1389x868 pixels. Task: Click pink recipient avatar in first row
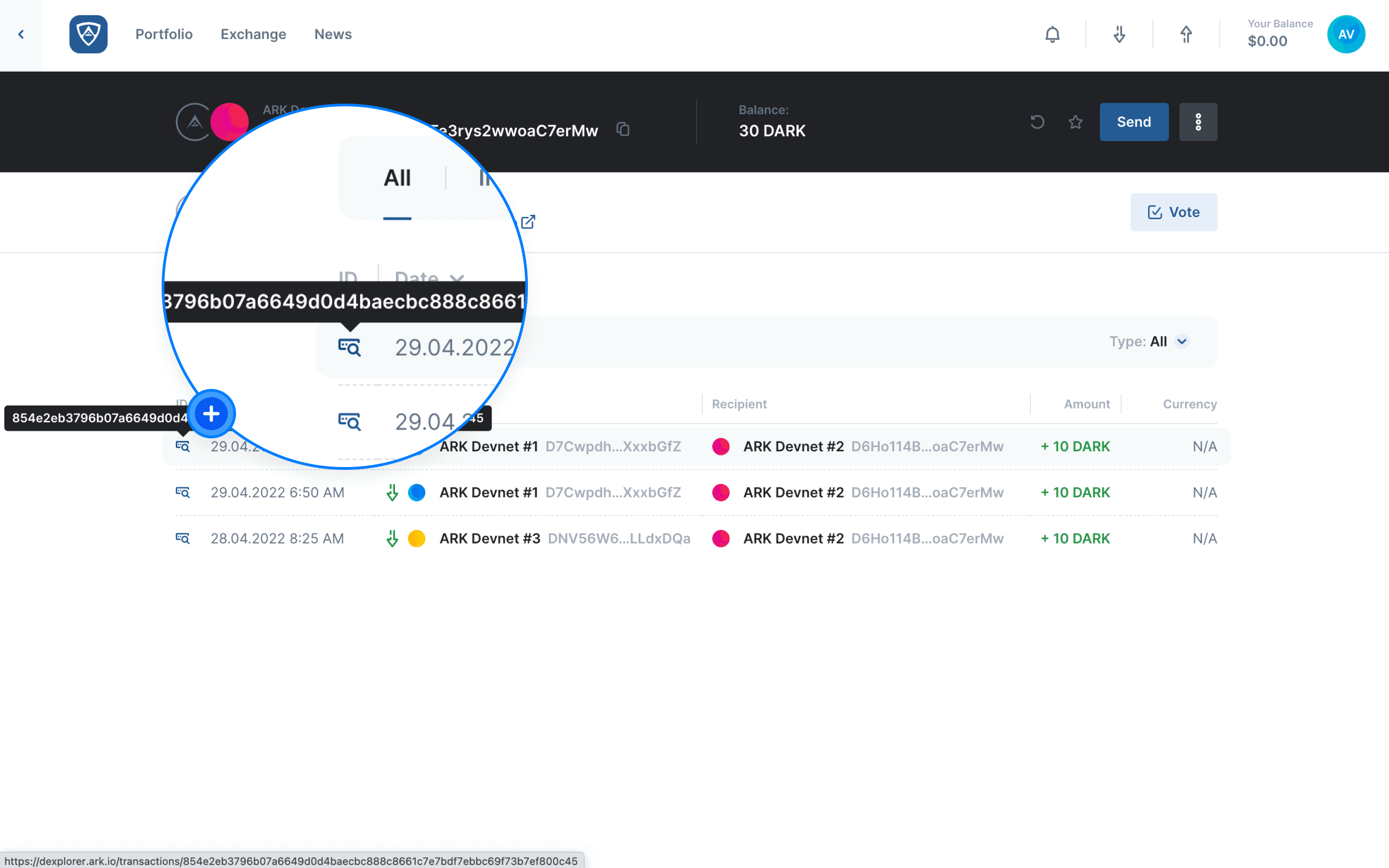pos(721,446)
